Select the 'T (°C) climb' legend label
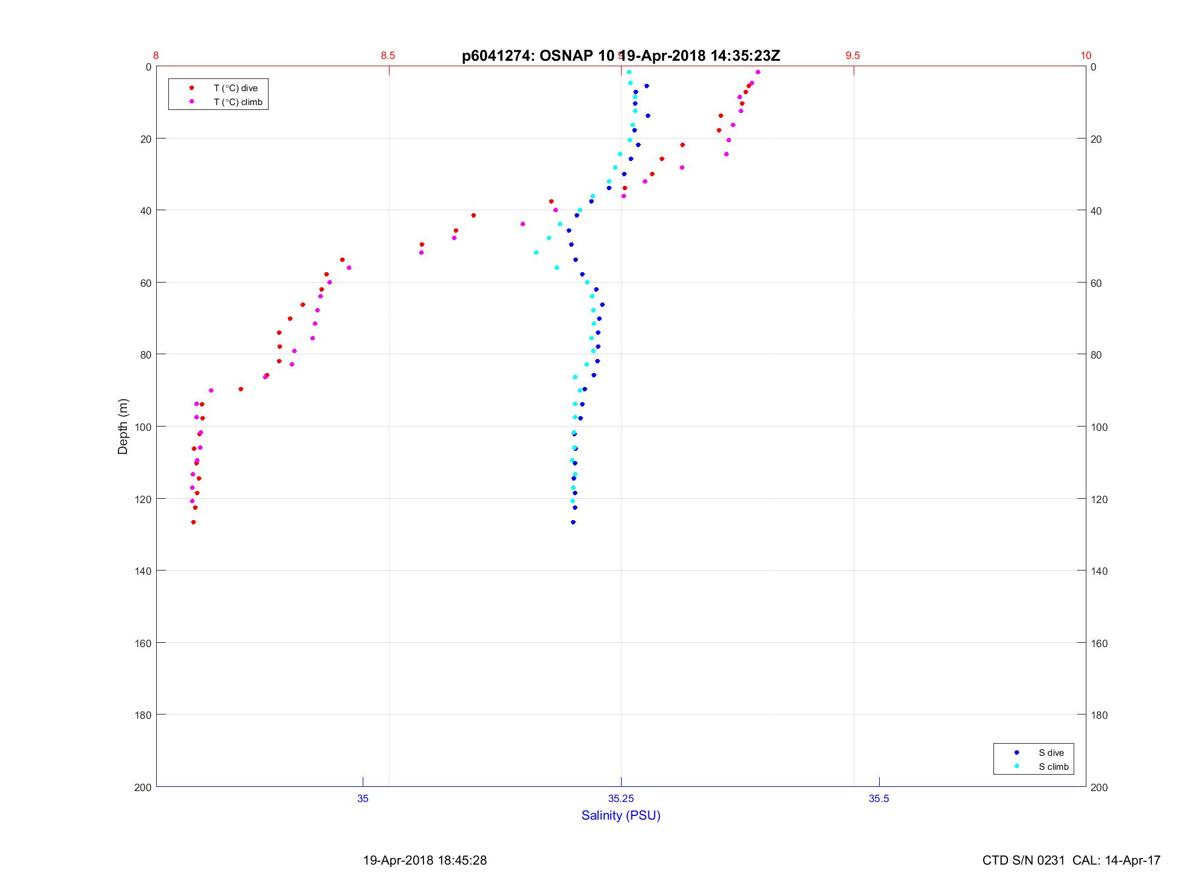1200x885 pixels. (x=237, y=102)
